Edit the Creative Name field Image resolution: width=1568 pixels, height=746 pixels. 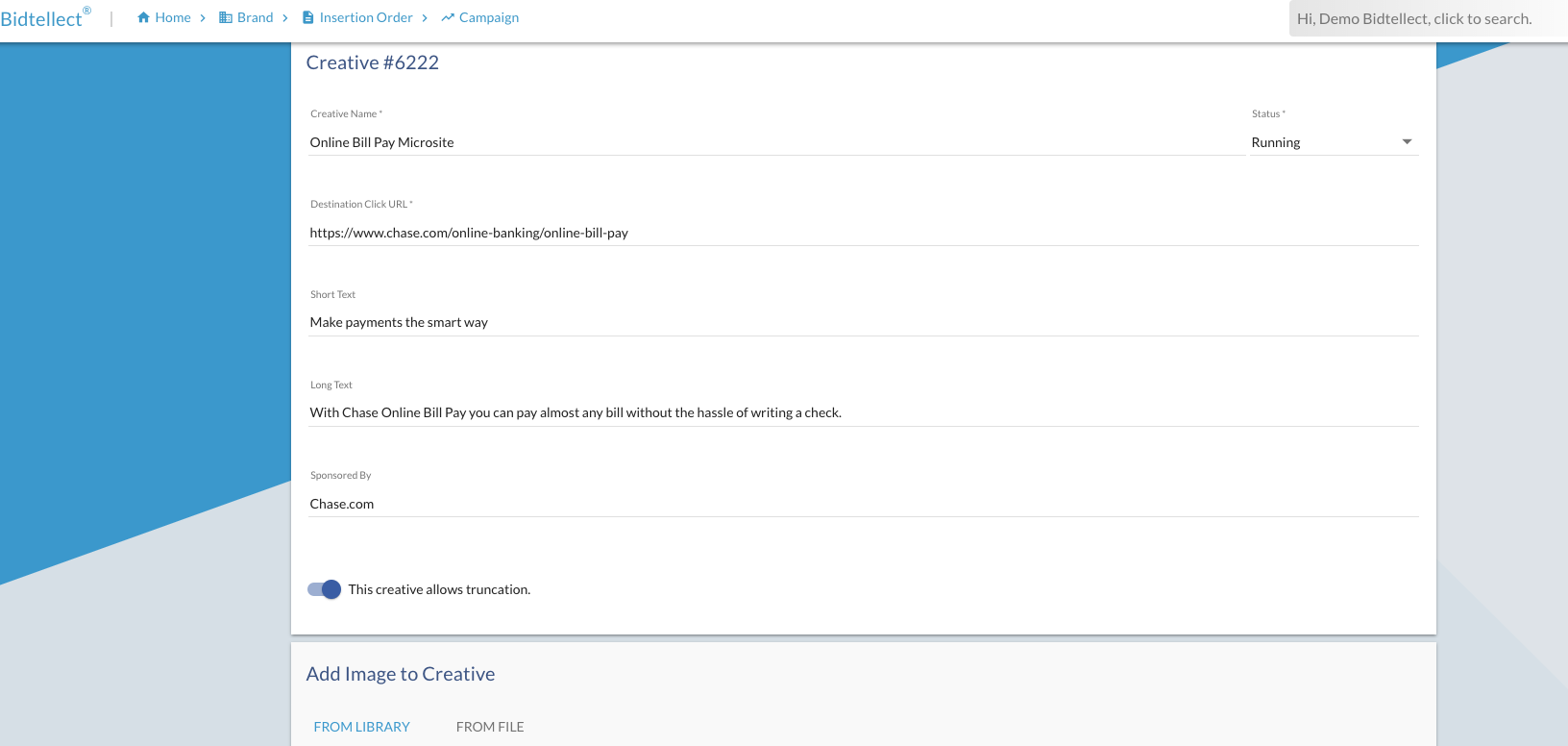[776, 142]
